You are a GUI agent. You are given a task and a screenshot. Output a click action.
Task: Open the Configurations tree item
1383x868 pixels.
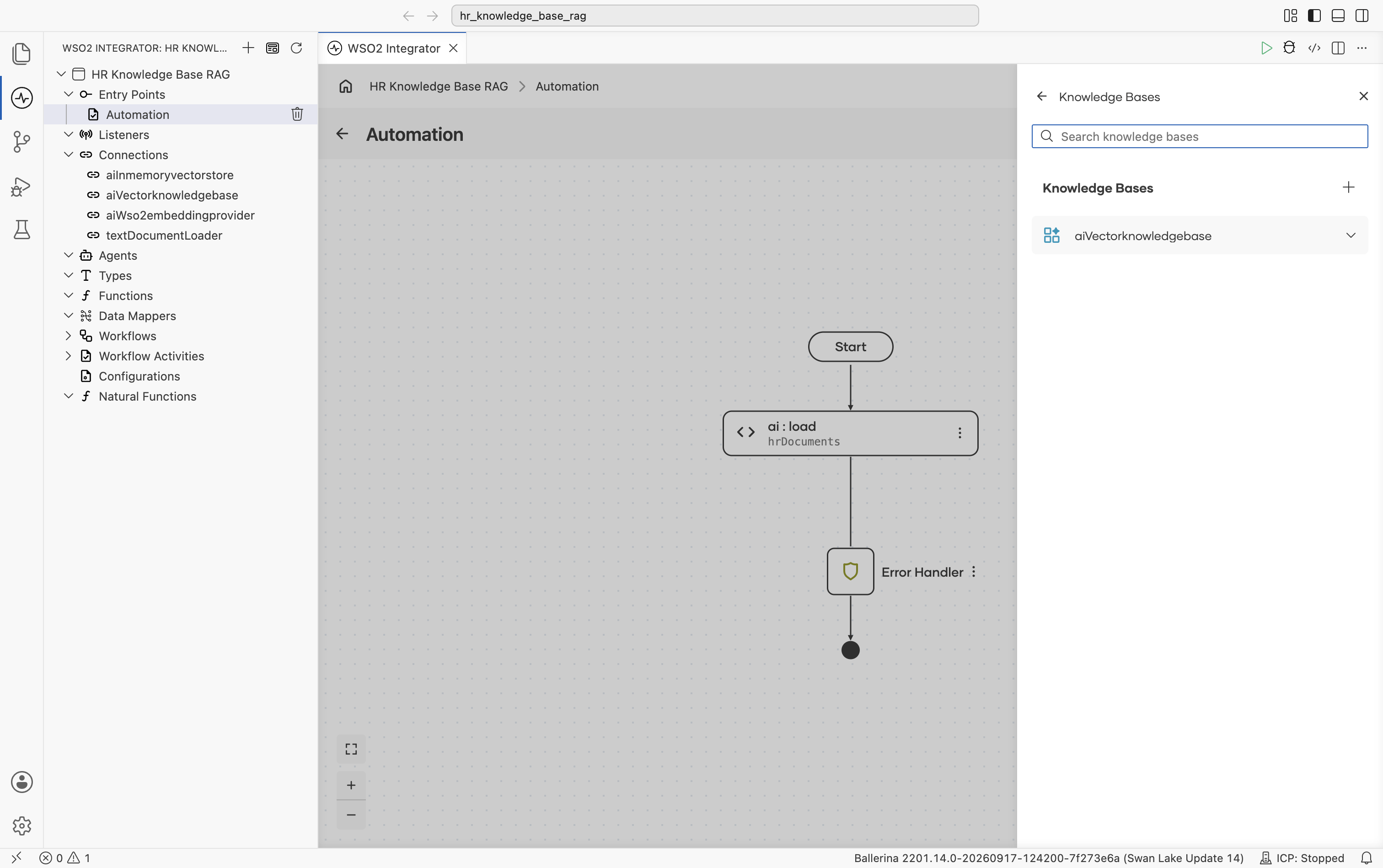[x=139, y=376]
